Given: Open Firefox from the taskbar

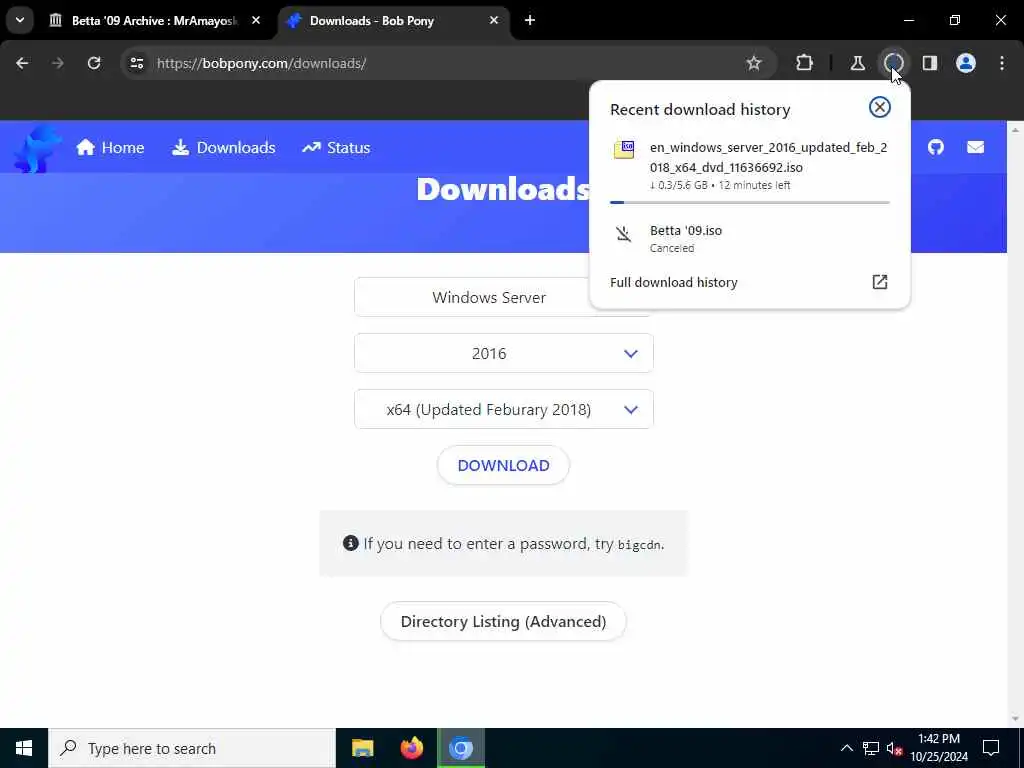Looking at the screenshot, I should [411, 748].
